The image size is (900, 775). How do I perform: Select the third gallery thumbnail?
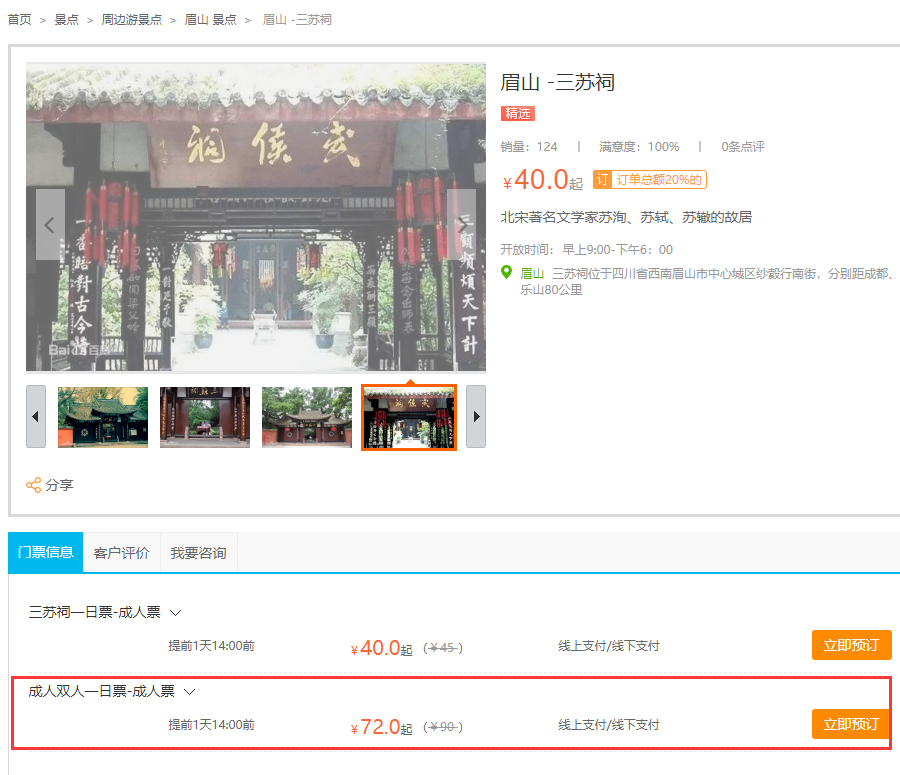(x=307, y=417)
